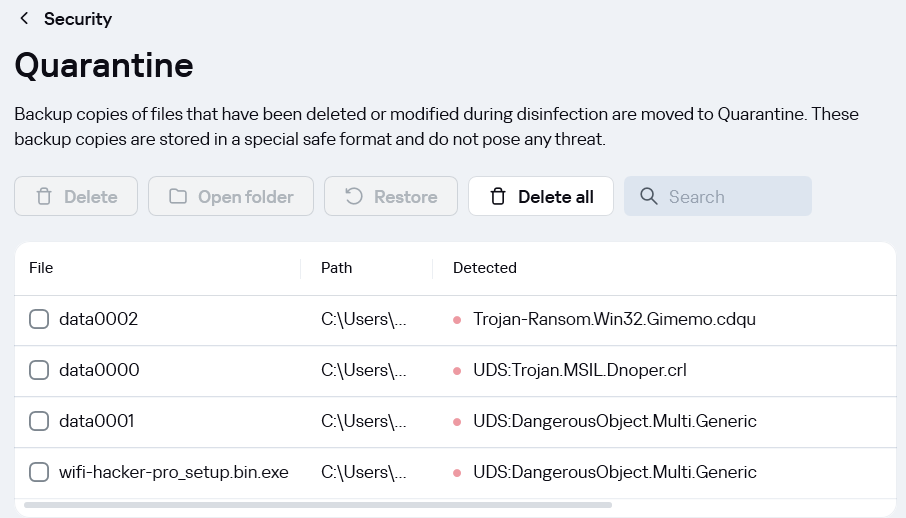Click the trash icon on Delete all
906x518 pixels.
pyautogui.click(x=497, y=197)
